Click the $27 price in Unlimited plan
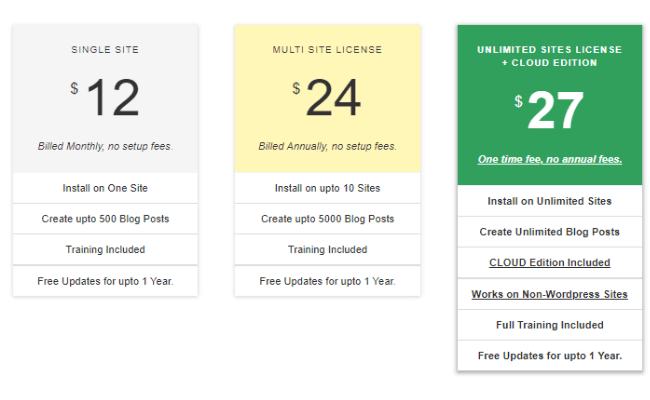Viewport: 650px width, 400px height. click(550, 110)
